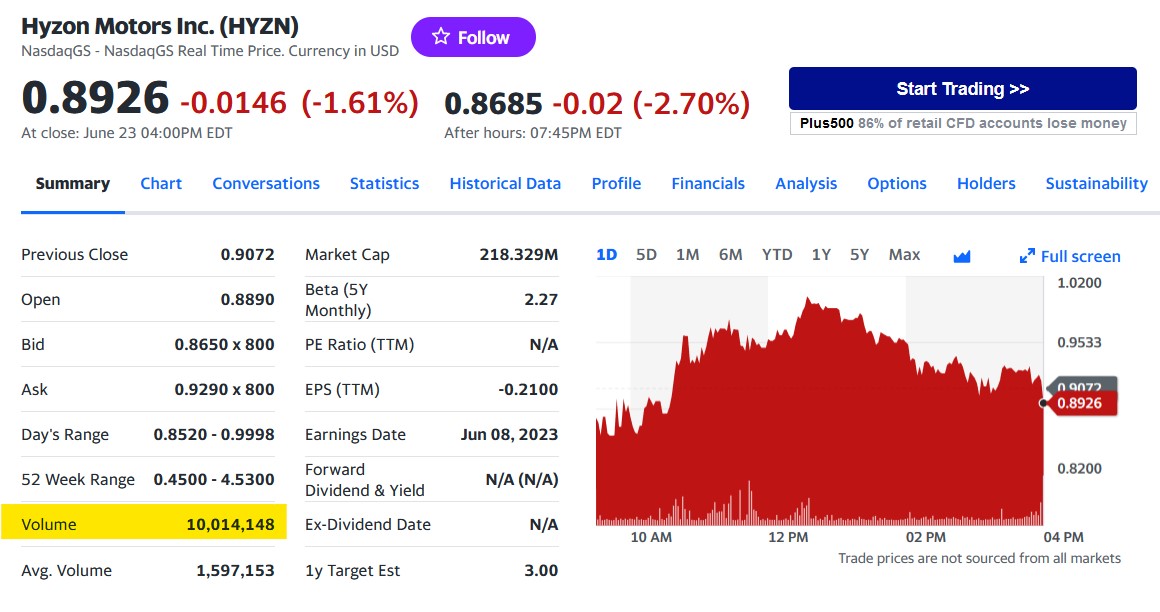Click the current price marker 0.8926
1160x612 pixels.
point(1084,404)
